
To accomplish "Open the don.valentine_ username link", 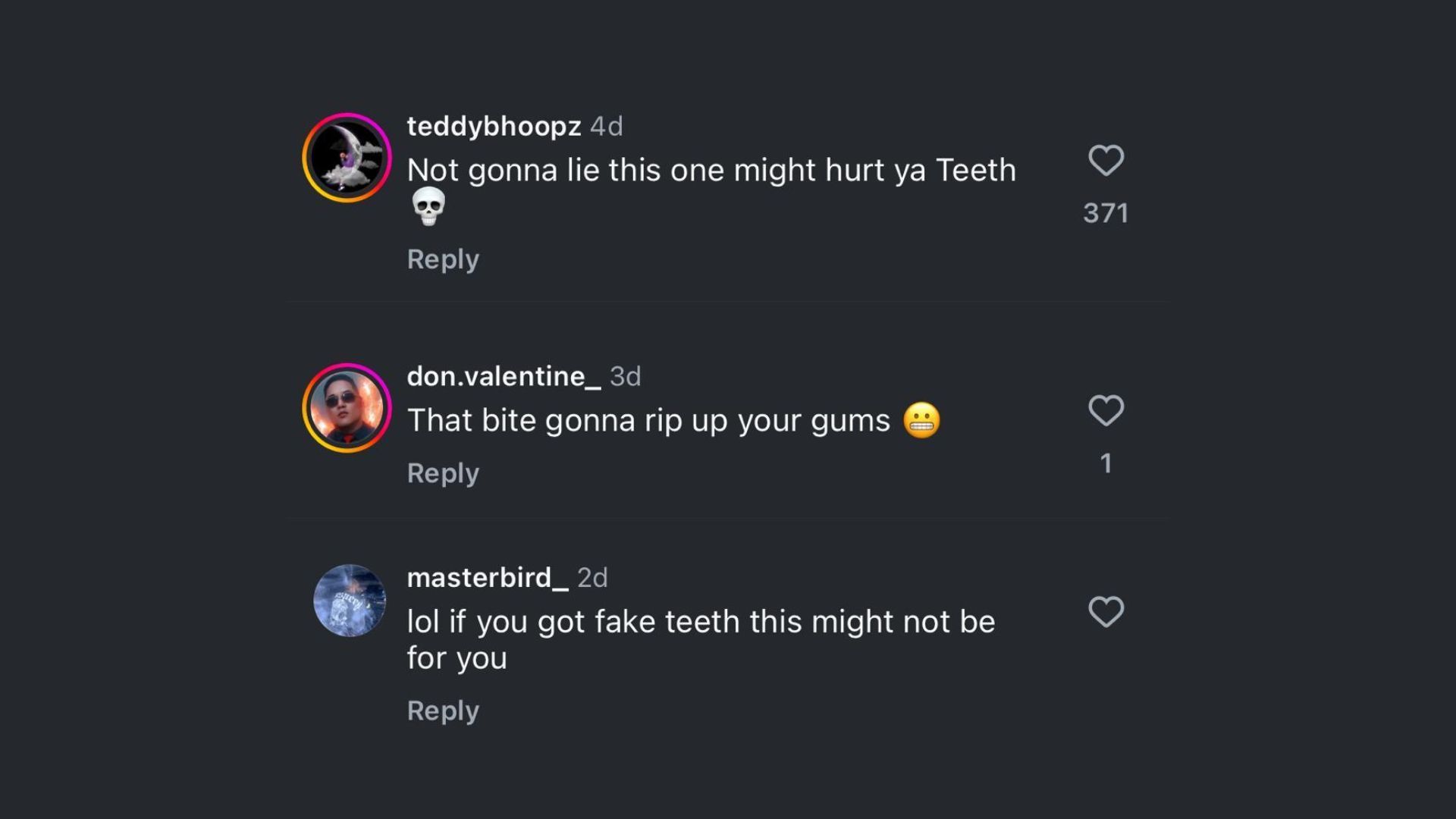I will pos(504,376).
